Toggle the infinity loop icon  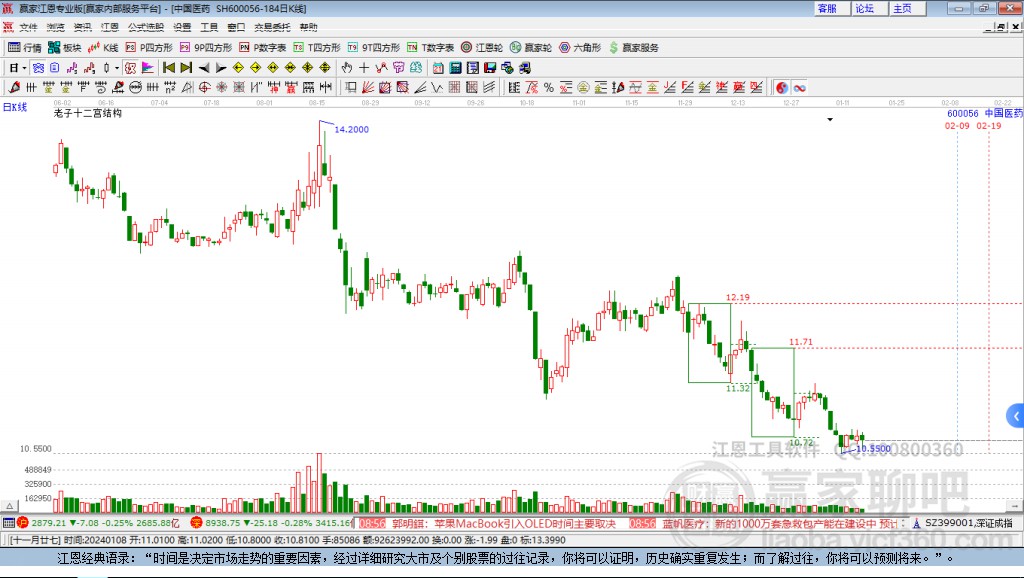point(799,88)
